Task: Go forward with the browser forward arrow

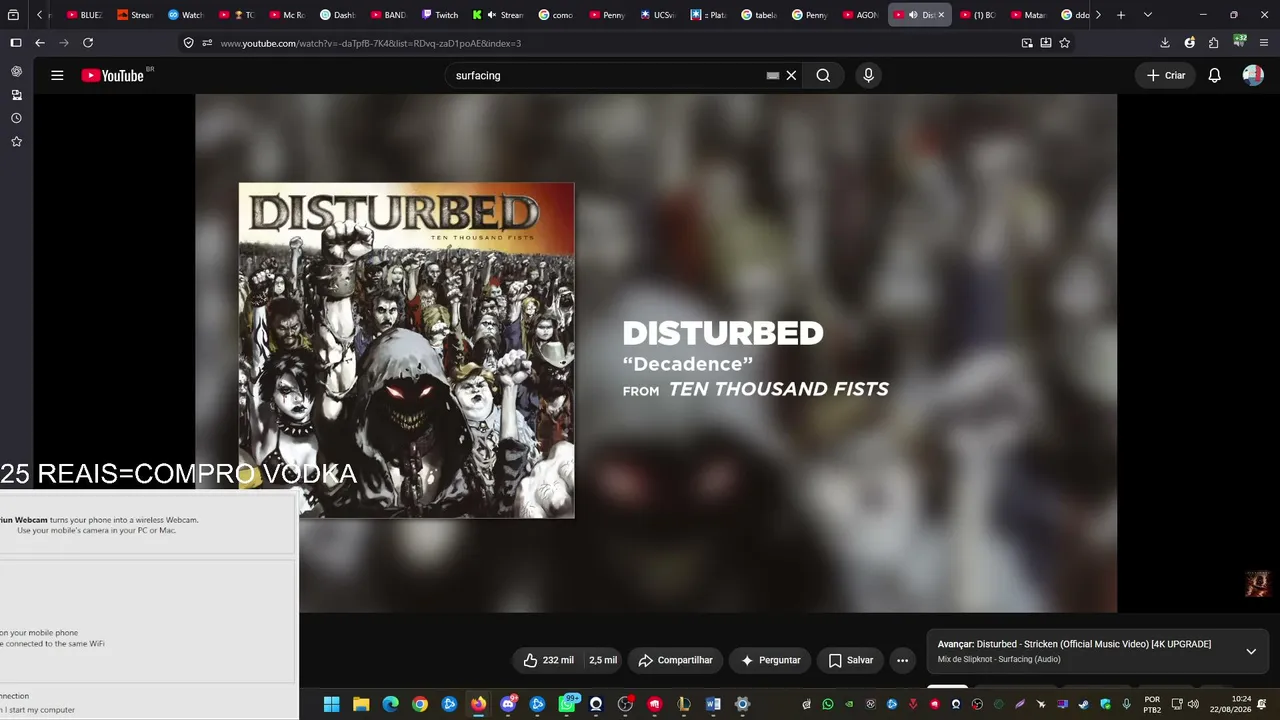Action: point(64,43)
